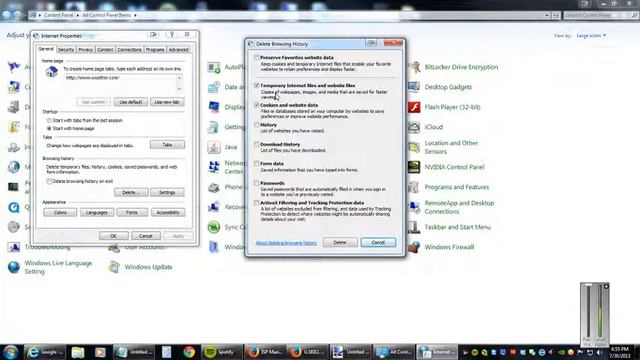
Task: Check the Form data checkbox
Action: click(257, 164)
